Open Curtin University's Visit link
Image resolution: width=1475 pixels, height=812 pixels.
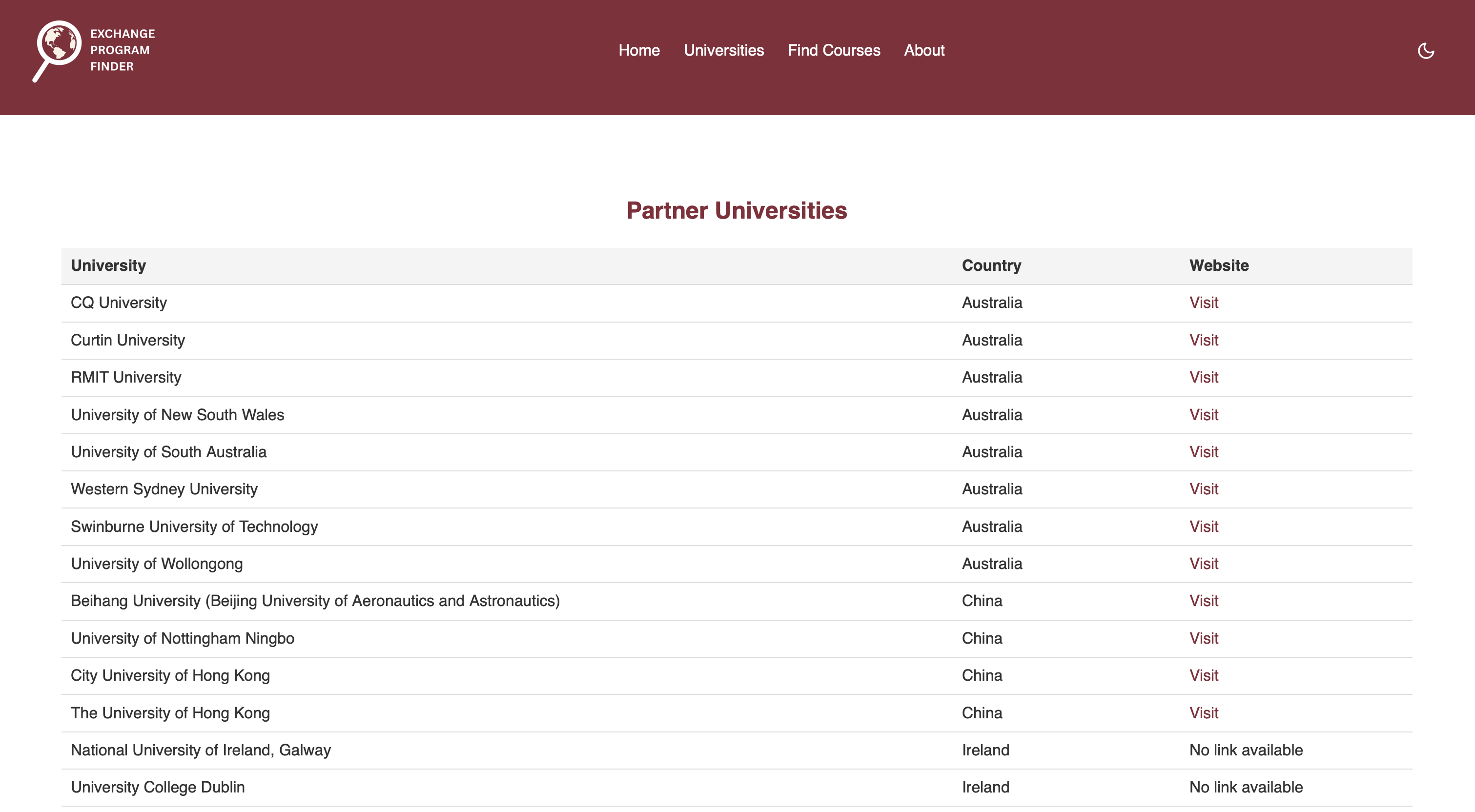[x=1203, y=340]
